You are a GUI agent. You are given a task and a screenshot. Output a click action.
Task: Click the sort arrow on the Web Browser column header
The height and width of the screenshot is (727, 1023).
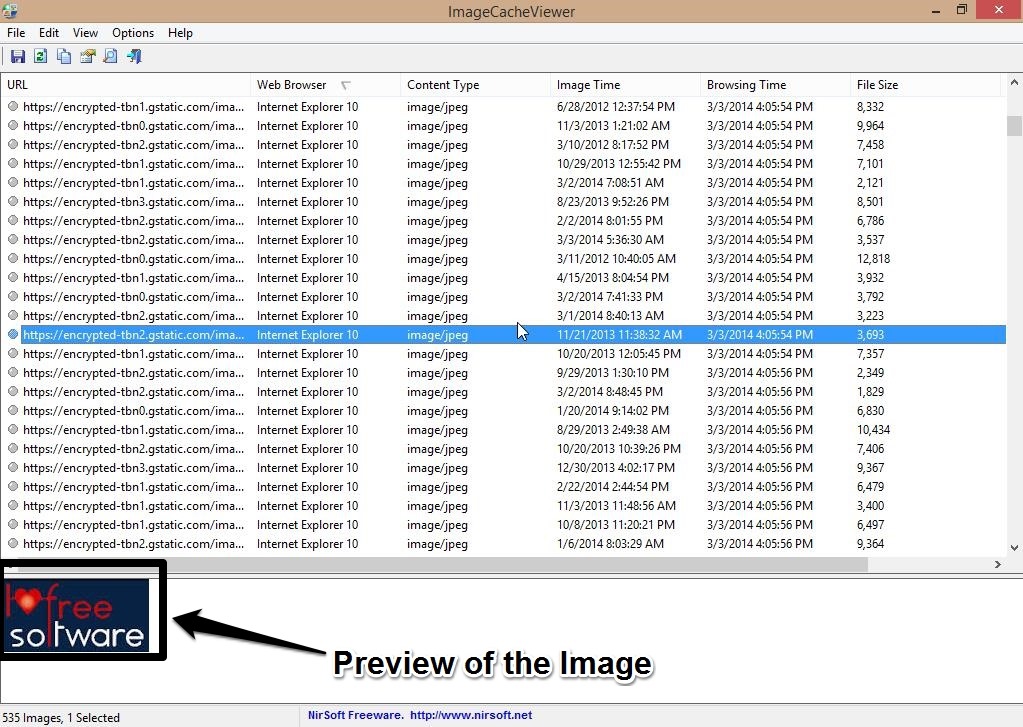click(x=346, y=85)
